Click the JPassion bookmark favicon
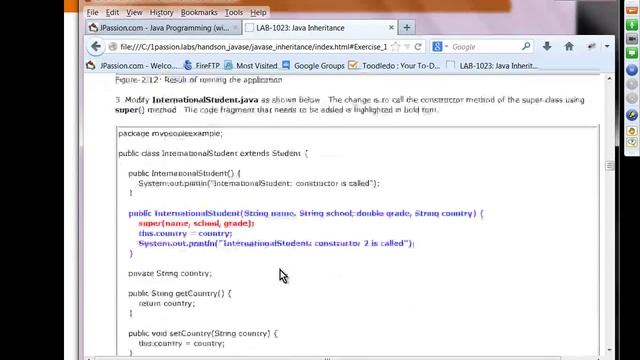 (x=91, y=65)
